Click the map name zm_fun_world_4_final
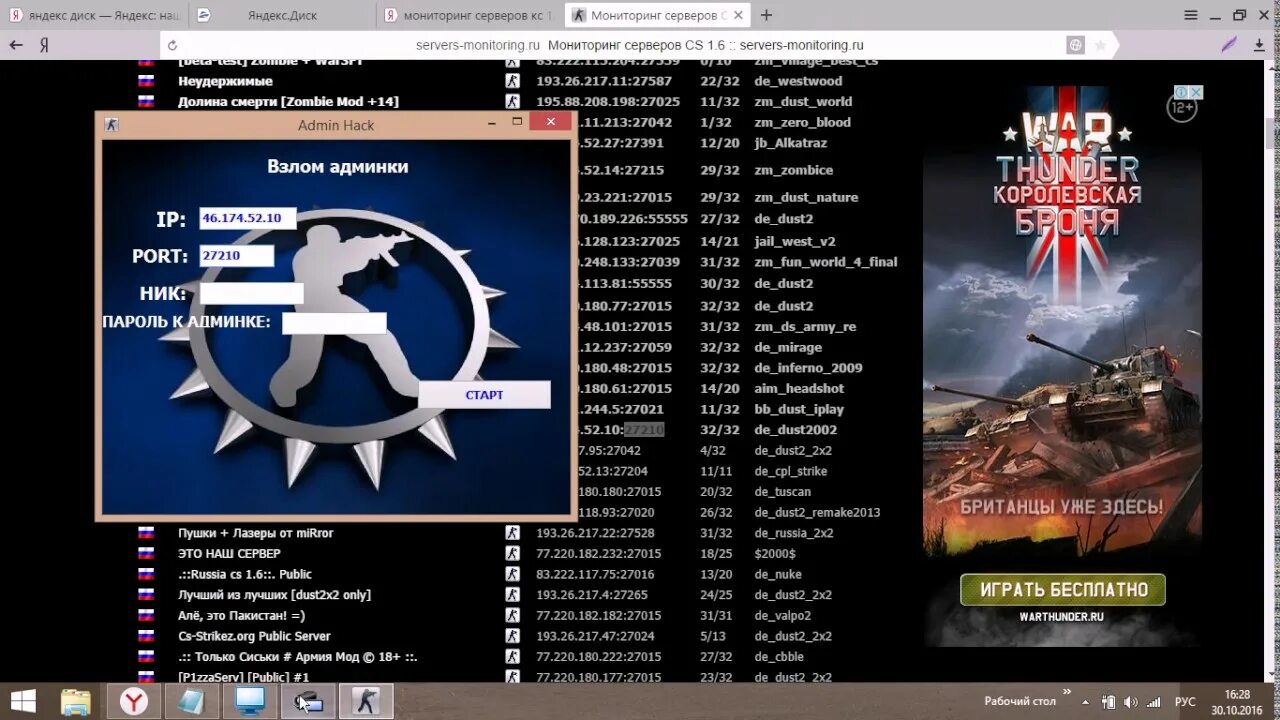 coord(825,262)
